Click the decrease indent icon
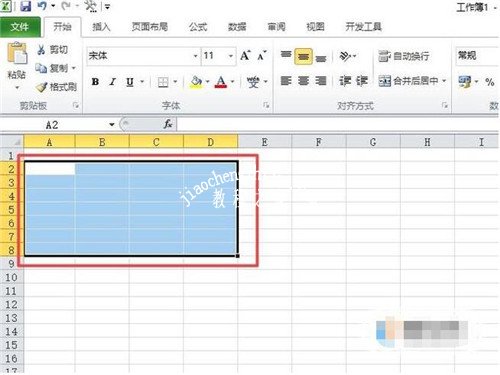This screenshot has height=375, width=500. point(345,81)
